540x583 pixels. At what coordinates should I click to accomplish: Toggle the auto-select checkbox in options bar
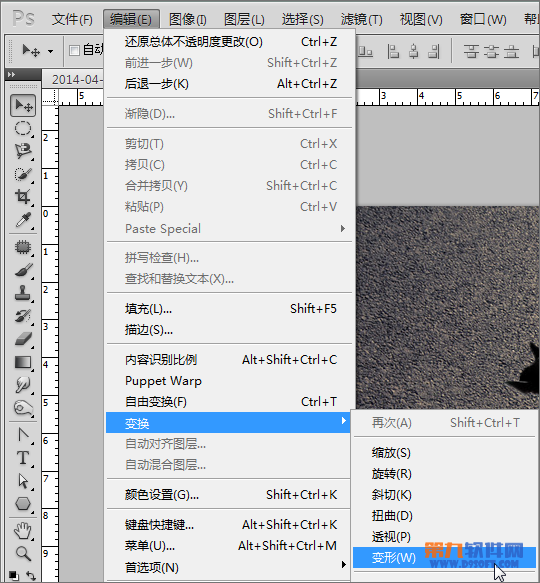pos(74,50)
